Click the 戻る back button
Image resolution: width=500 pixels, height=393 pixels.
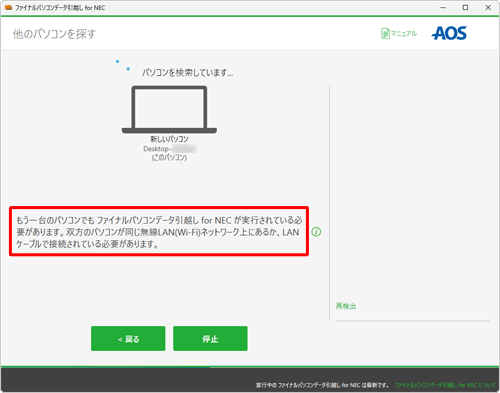pyautogui.click(x=128, y=339)
